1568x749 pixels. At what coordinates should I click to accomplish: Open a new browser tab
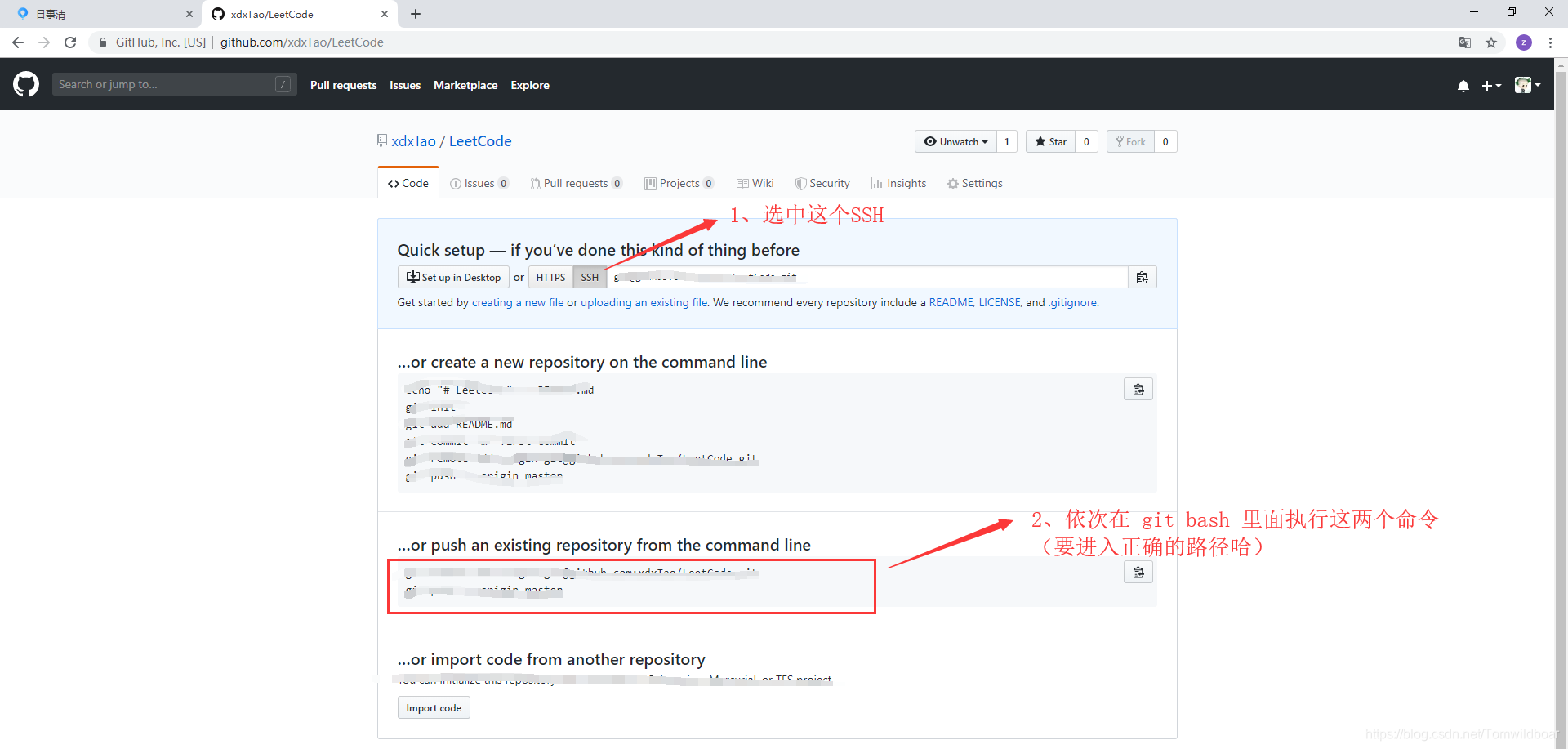tap(416, 14)
